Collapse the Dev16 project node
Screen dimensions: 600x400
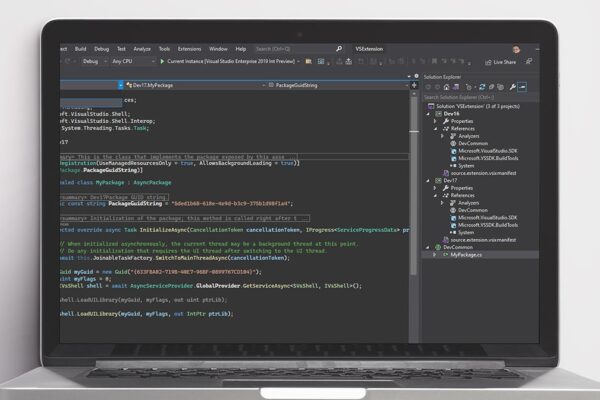[428, 114]
